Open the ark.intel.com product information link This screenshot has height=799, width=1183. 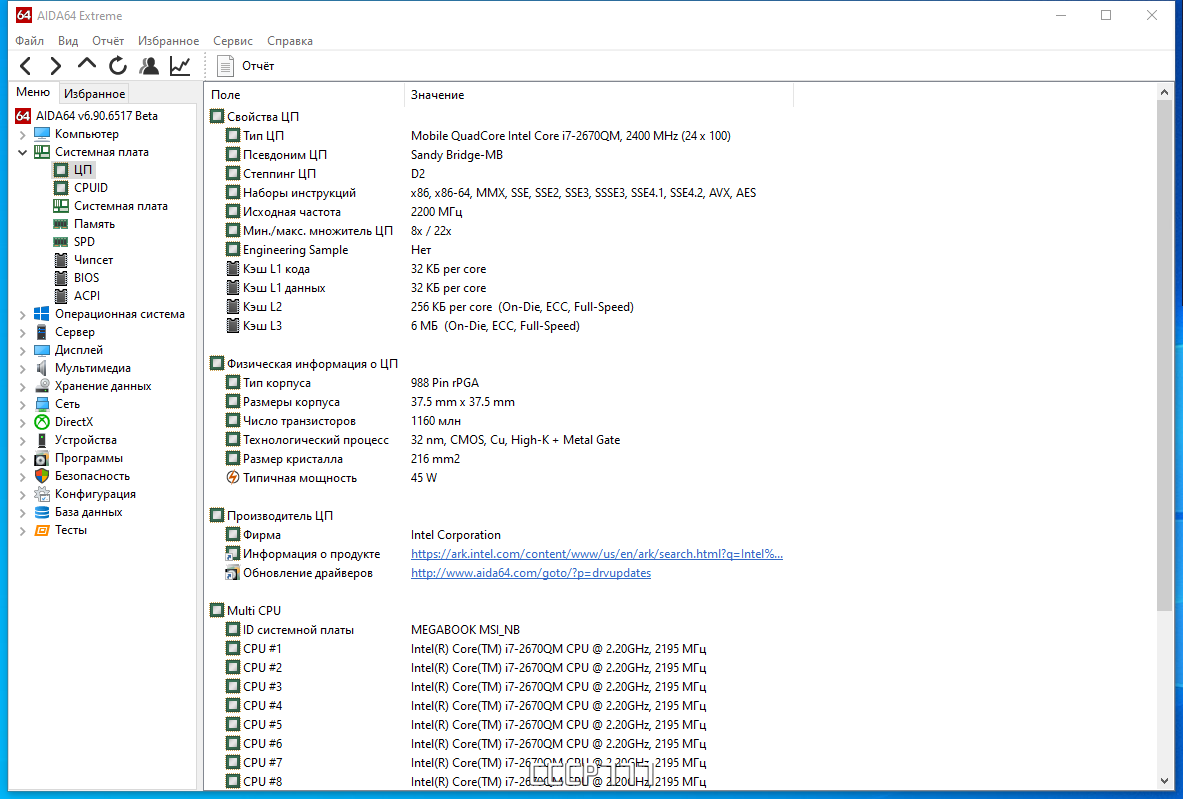click(x=597, y=554)
